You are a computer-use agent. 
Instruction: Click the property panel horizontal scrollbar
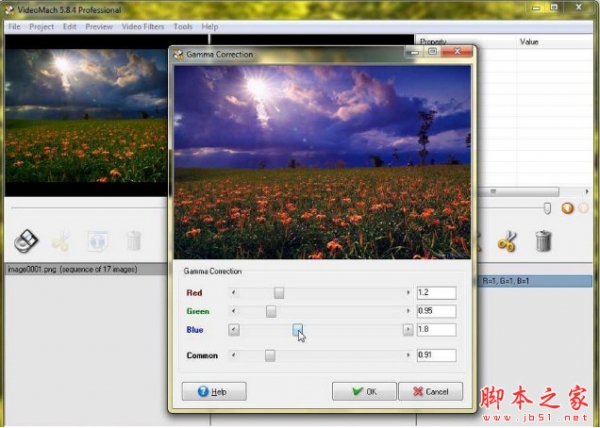518,191
